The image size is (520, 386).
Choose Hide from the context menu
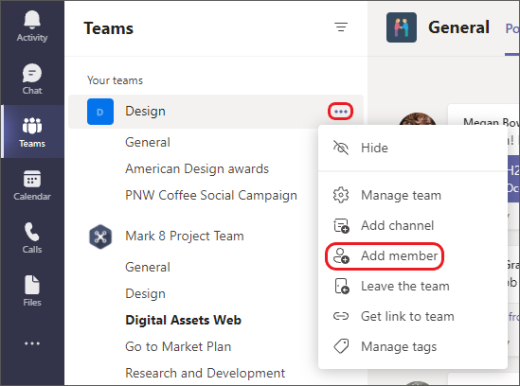(x=413, y=148)
